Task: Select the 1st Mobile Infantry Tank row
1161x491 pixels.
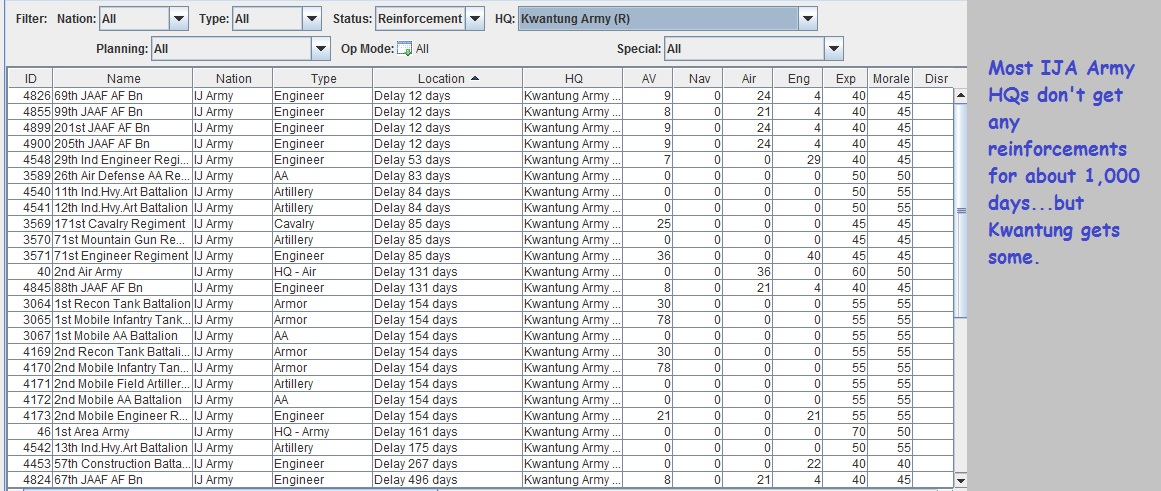Action: [x=480, y=320]
